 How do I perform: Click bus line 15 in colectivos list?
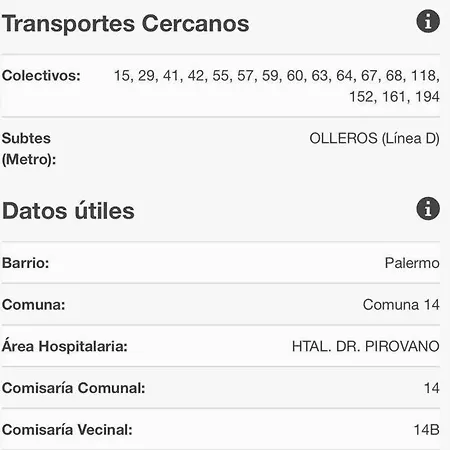pos(122,76)
